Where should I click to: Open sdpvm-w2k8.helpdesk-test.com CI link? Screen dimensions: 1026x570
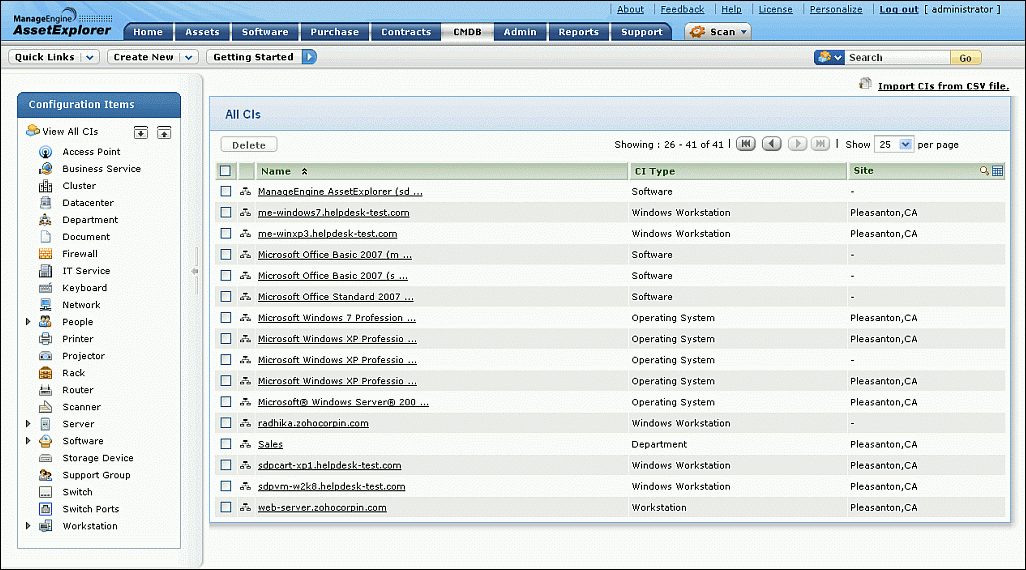(x=331, y=486)
